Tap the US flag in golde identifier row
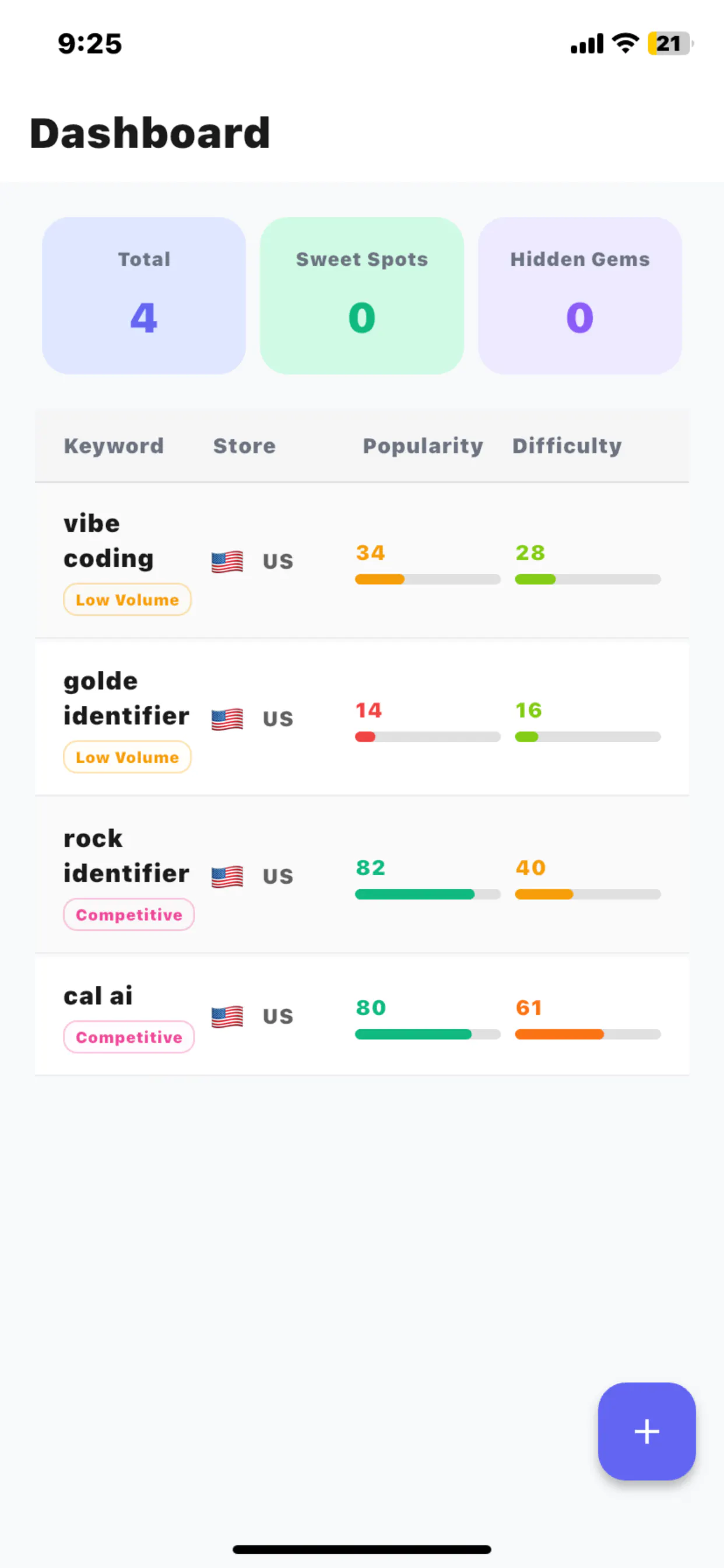This screenshot has height=1568, width=724. coord(227,719)
